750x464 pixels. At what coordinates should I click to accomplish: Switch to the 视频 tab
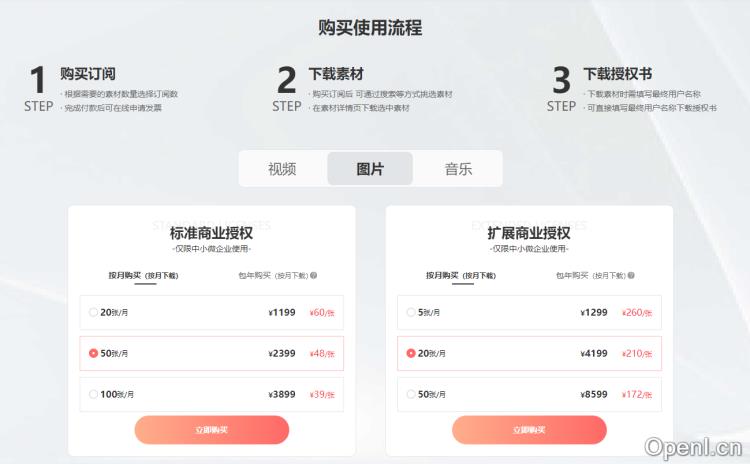point(282,168)
